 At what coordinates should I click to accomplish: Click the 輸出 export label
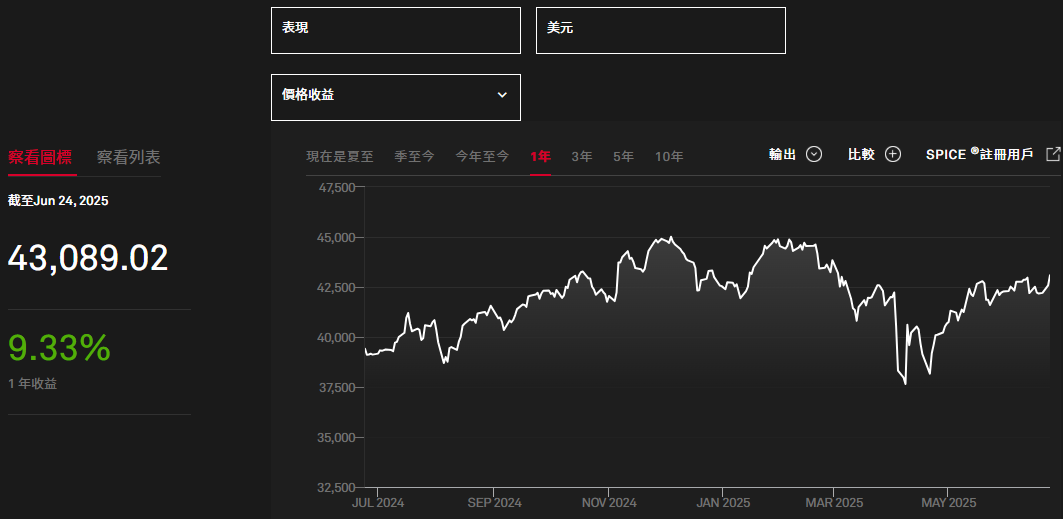782,154
